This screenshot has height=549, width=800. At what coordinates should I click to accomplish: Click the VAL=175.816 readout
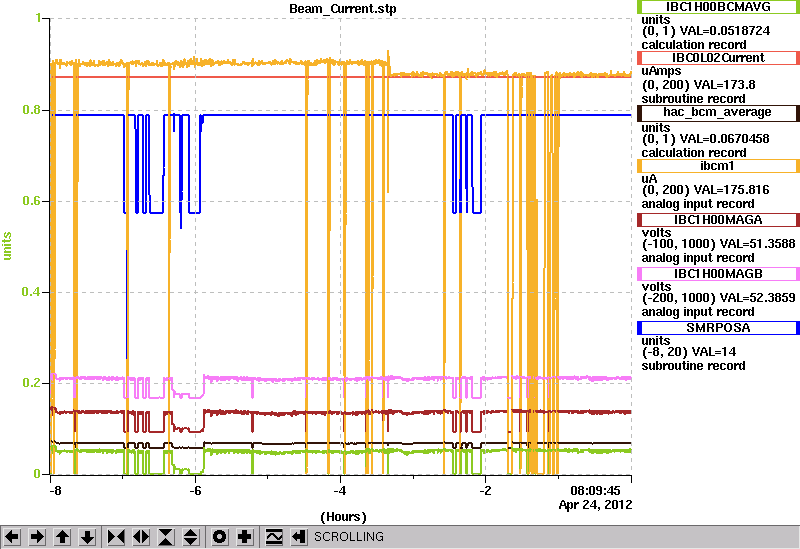coord(734,190)
